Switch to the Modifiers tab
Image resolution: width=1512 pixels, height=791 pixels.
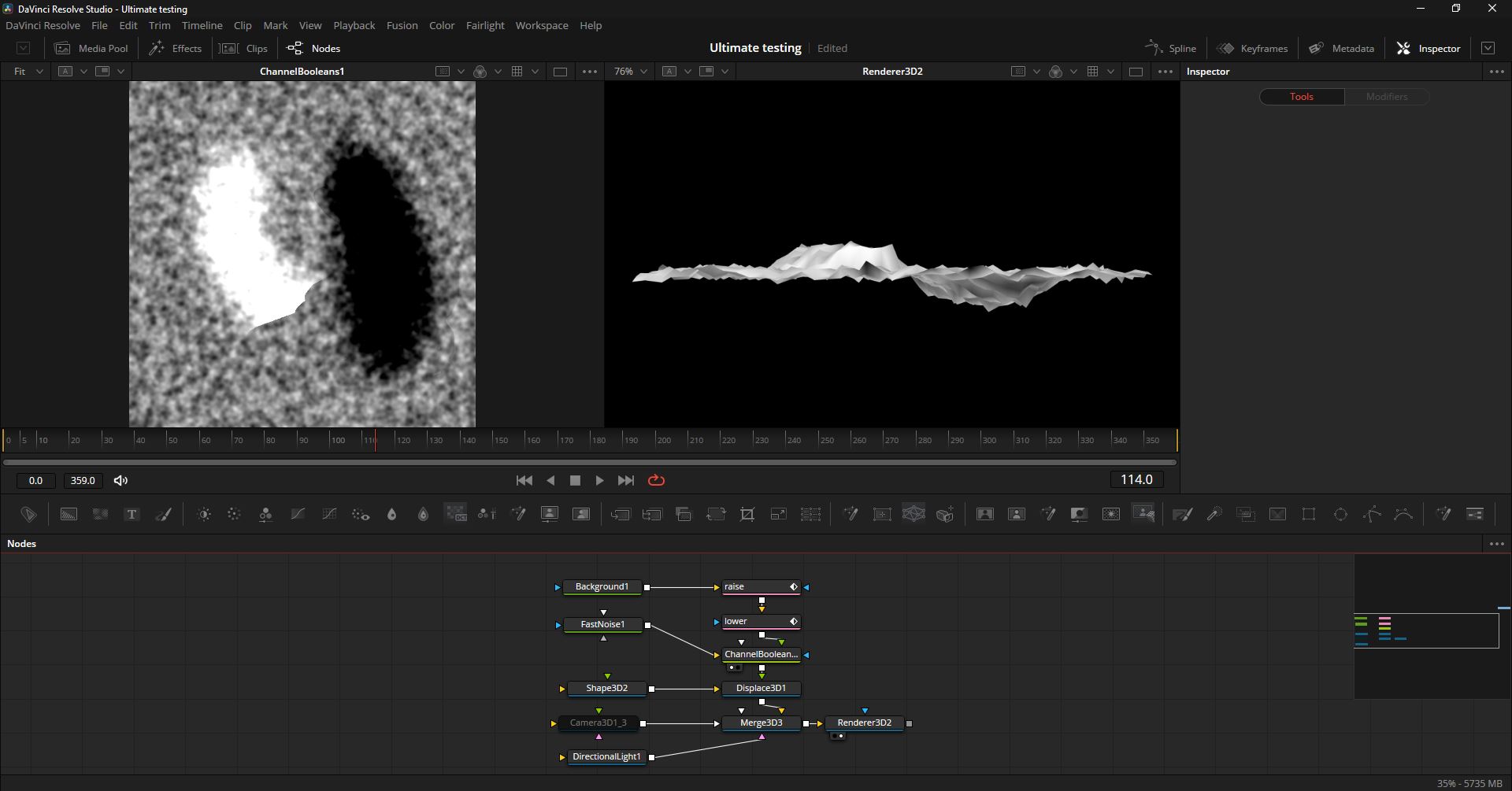[x=1386, y=96]
